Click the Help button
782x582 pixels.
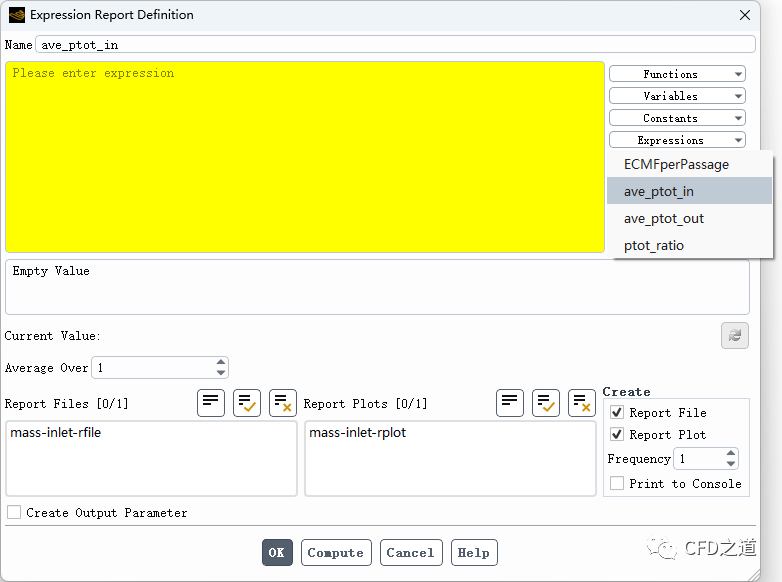coord(474,552)
